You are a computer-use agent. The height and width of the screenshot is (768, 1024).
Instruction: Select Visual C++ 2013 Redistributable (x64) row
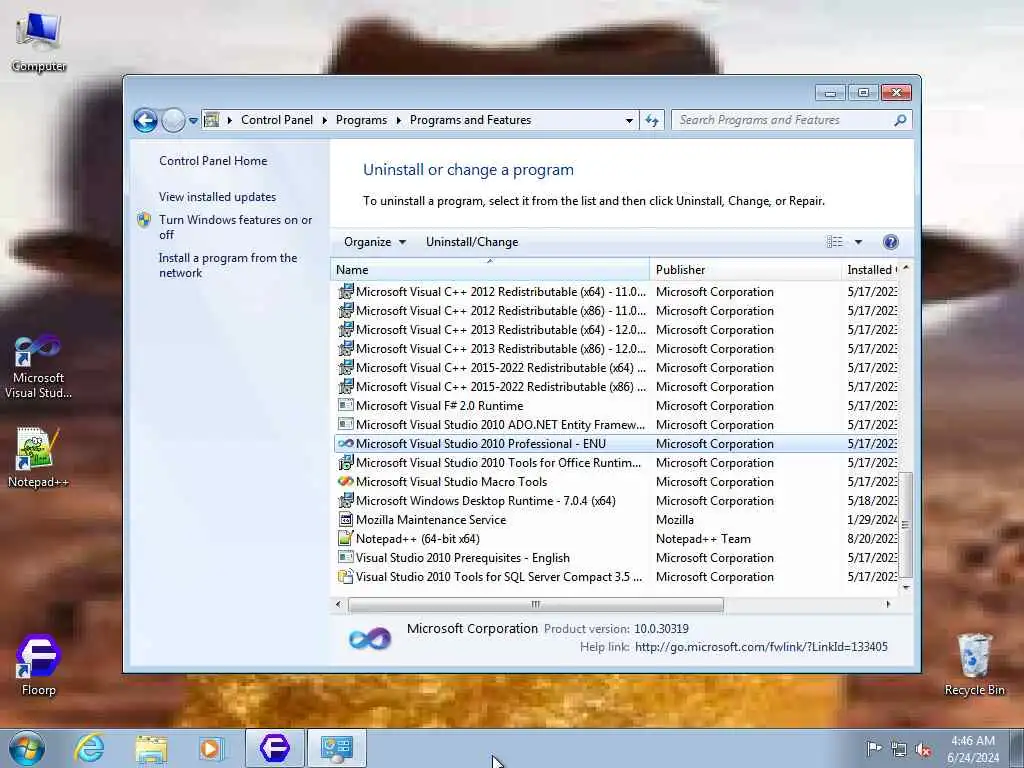click(616, 330)
